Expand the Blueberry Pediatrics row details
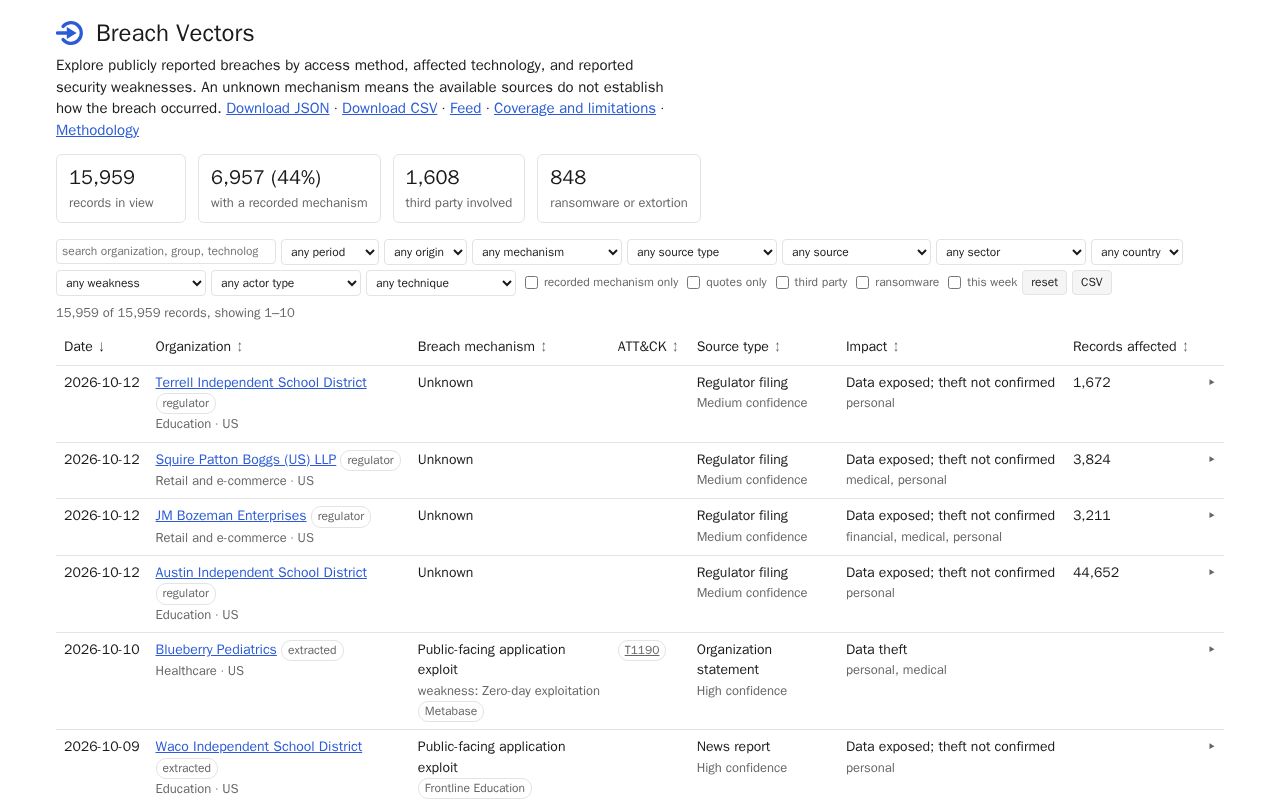Viewport: 1280px width, 800px height. (1211, 649)
